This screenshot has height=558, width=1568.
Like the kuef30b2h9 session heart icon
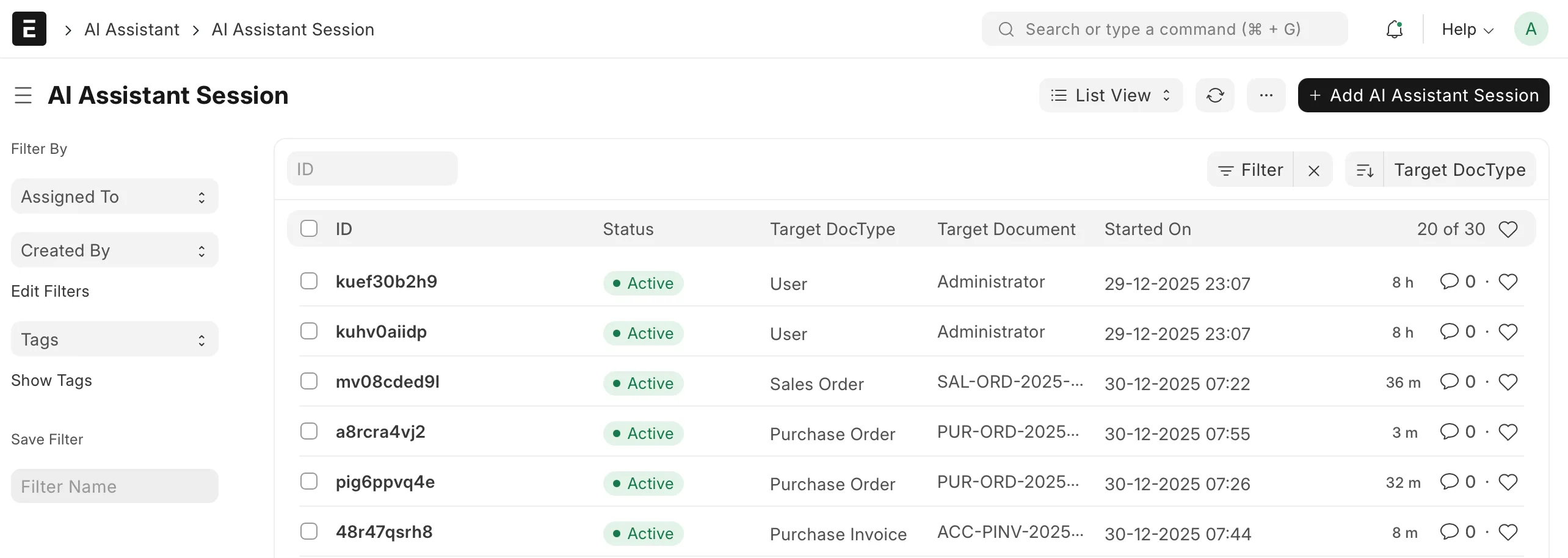(1508, 282)
